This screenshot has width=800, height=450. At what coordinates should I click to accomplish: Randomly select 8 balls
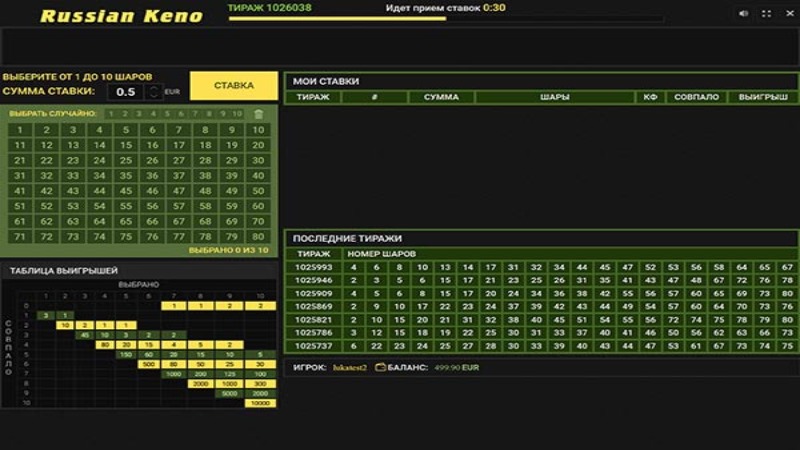(209, 114)
